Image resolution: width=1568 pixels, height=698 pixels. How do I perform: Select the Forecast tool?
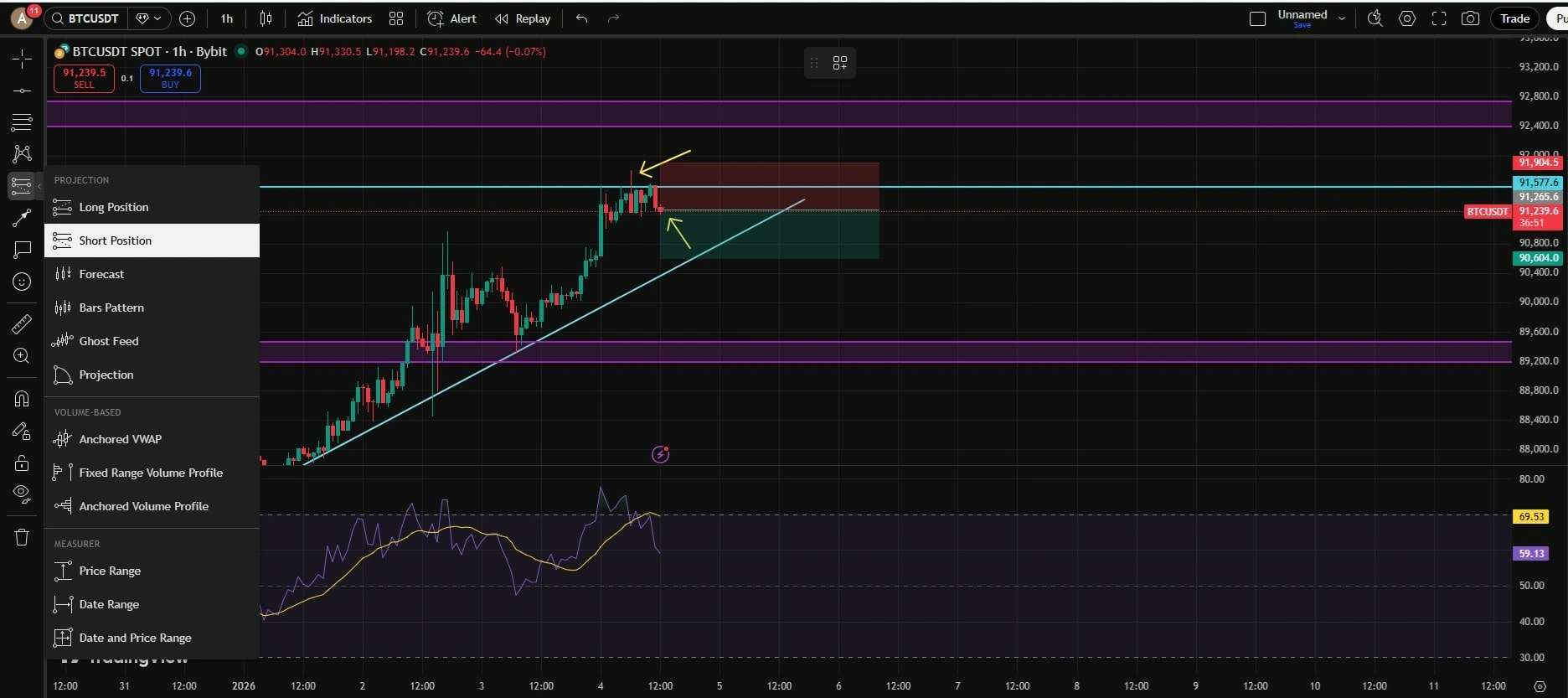point(152,274)
